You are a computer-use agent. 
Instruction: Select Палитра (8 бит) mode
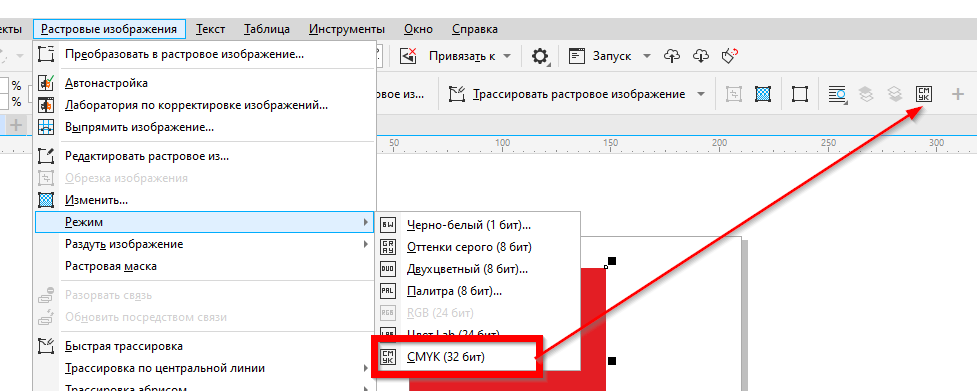[477, 291]
